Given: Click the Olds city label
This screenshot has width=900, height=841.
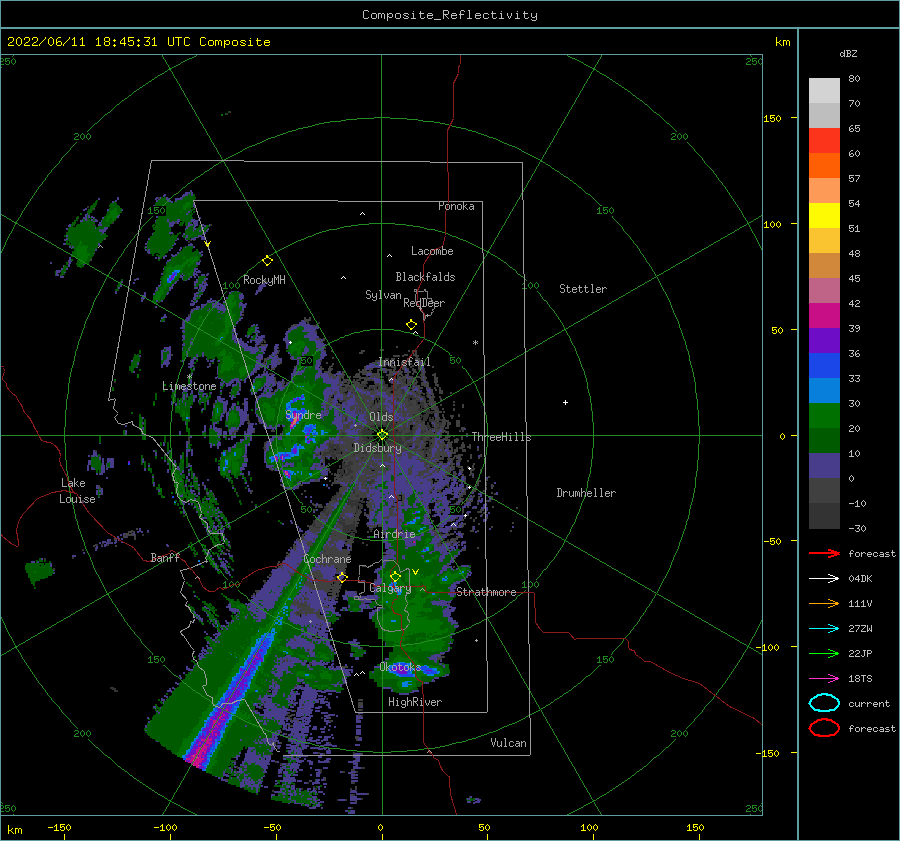Looking at the screenshot, I should [381, 417].
